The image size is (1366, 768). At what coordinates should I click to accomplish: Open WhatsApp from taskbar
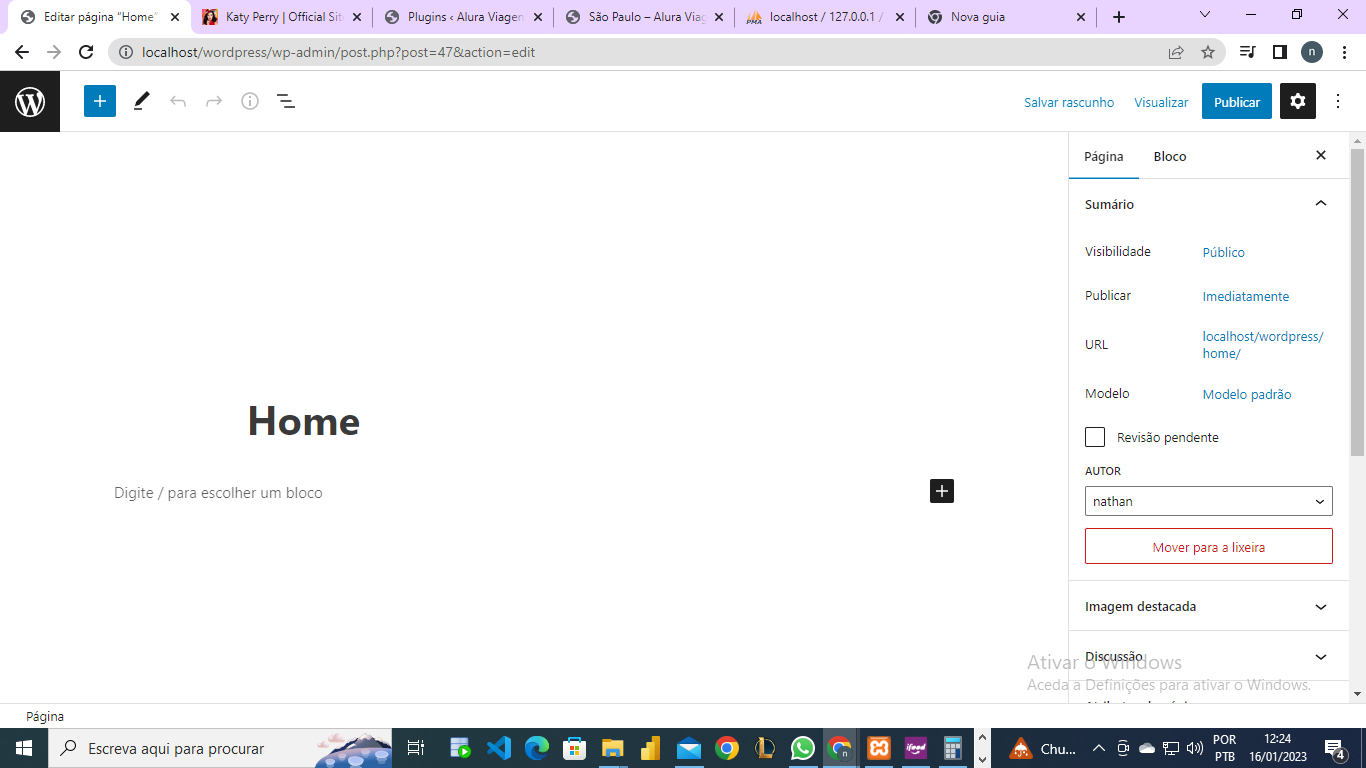tap(802, 748)
